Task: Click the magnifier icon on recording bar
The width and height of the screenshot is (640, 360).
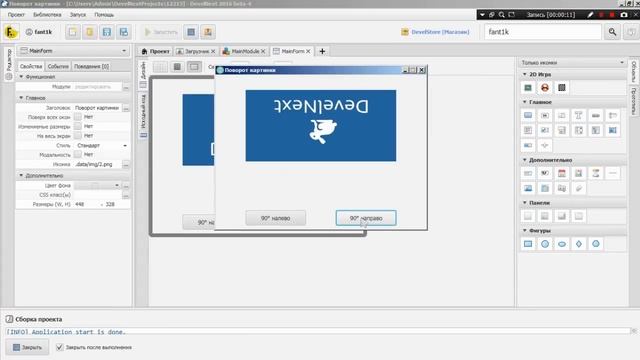Action: pos(501,15)
